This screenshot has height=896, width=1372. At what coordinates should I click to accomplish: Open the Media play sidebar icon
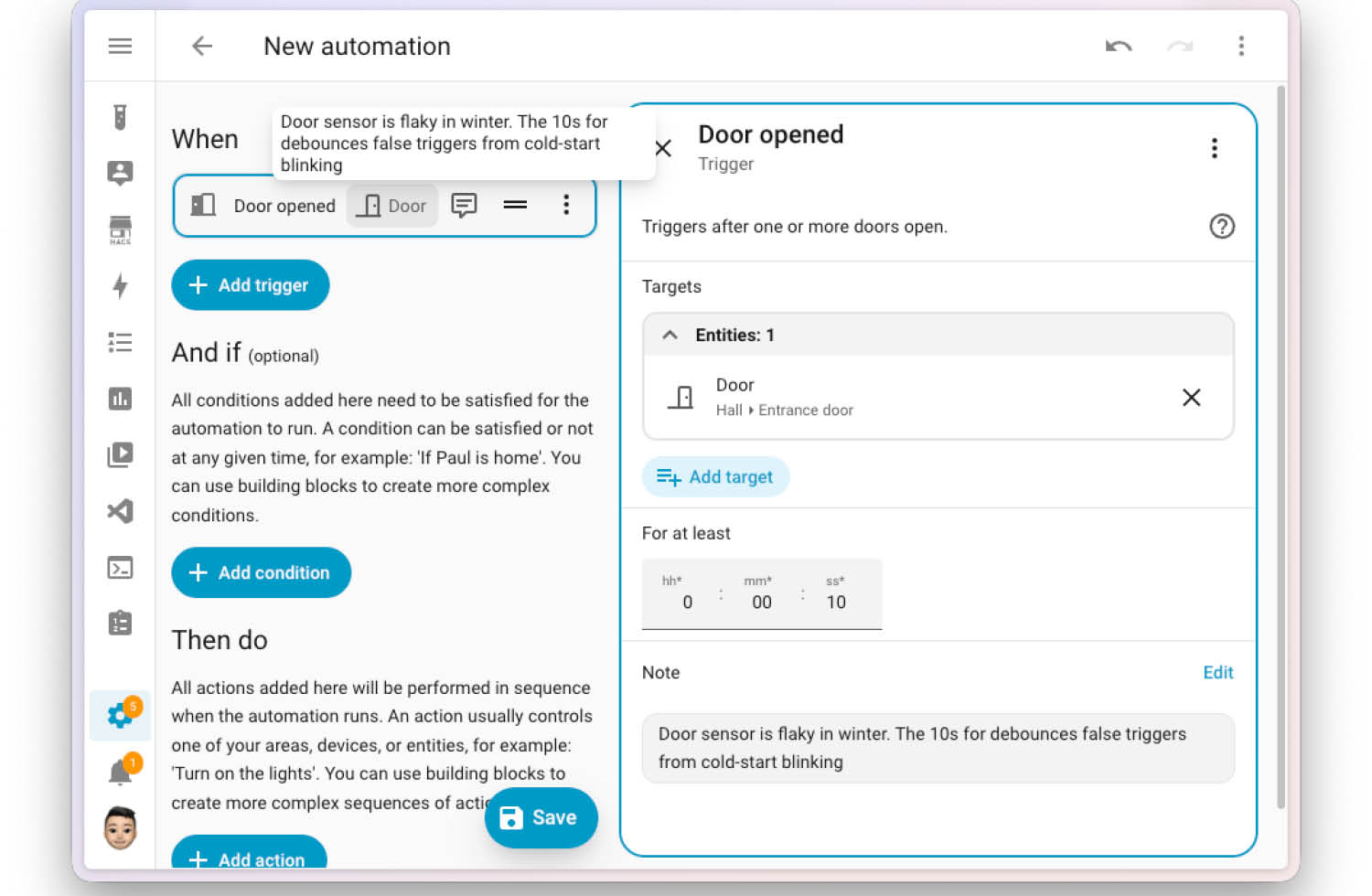[x=120, y=454]
